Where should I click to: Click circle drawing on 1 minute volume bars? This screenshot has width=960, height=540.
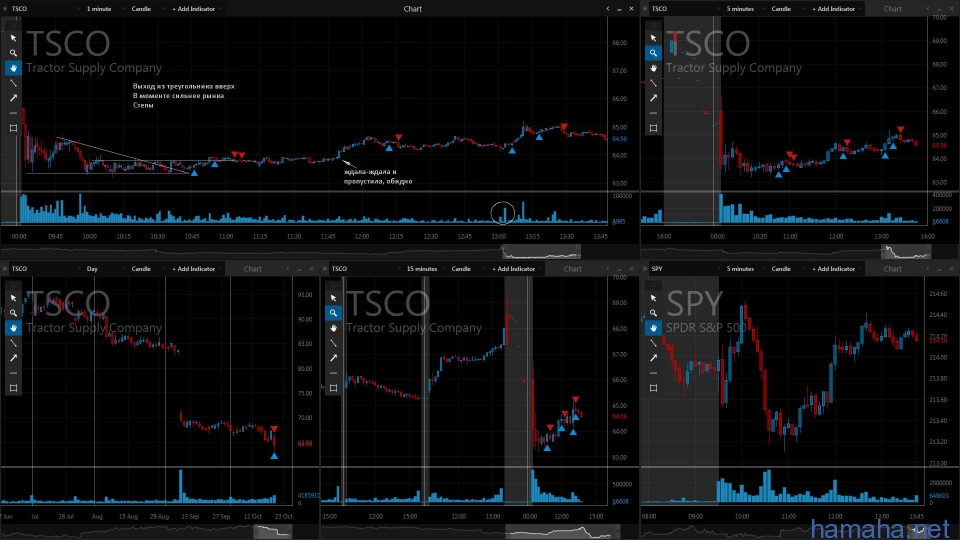pos(503,213)
